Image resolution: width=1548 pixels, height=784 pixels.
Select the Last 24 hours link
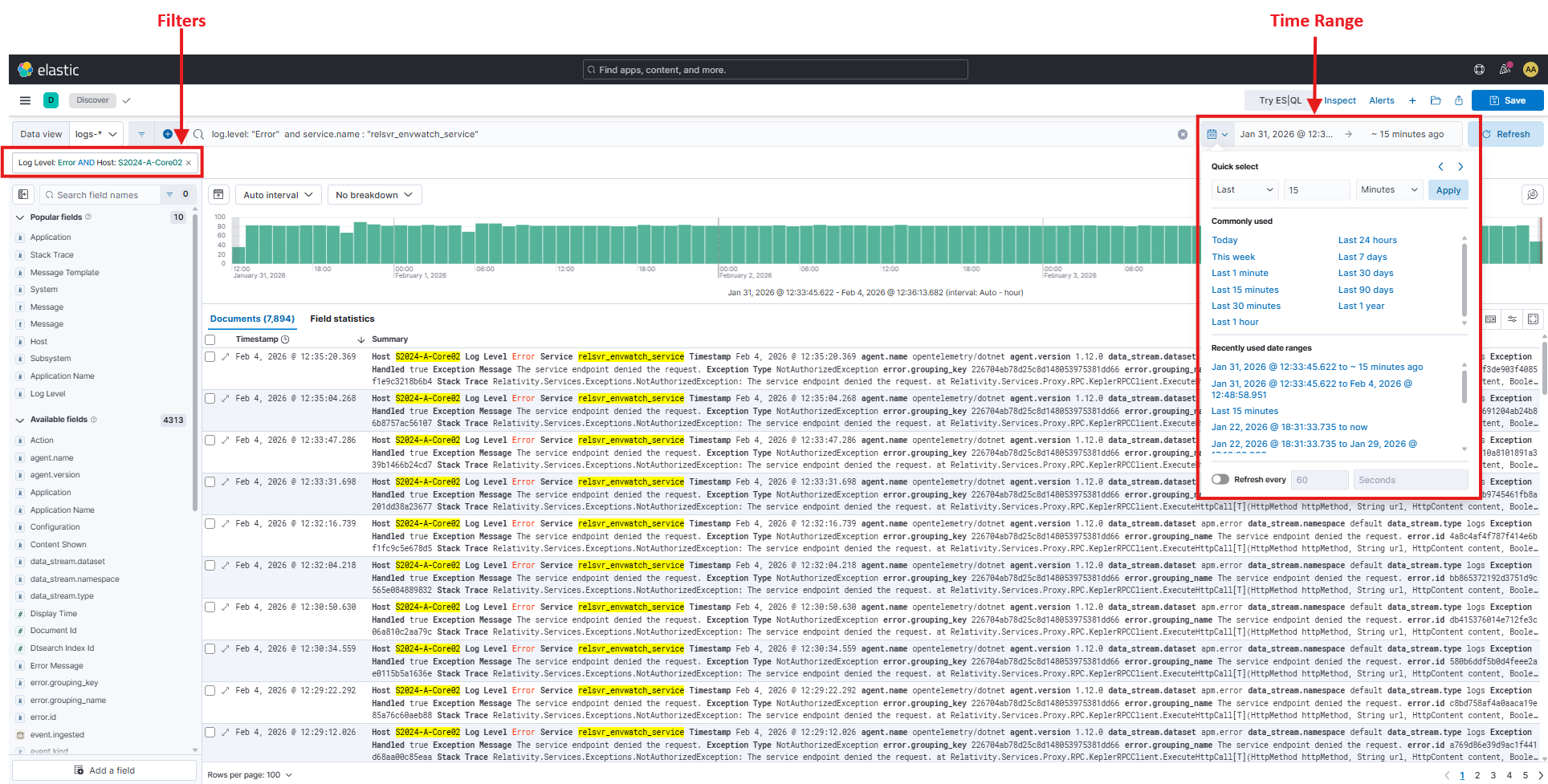(1367, 240)
